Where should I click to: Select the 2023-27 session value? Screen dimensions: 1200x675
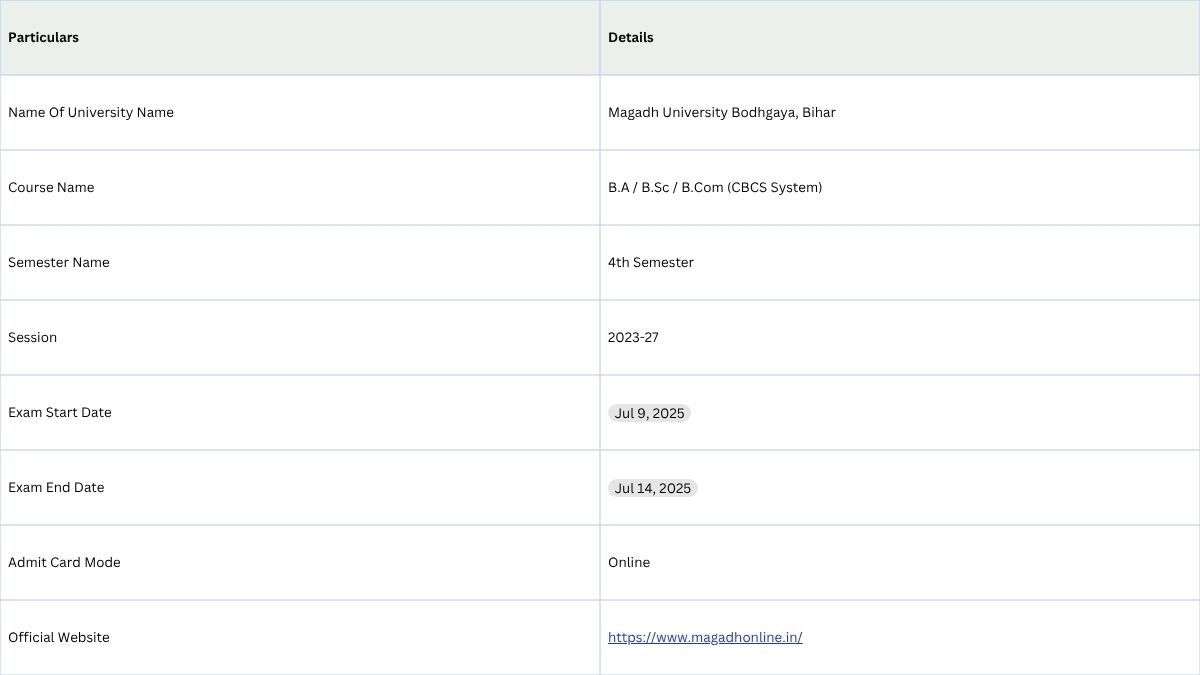633,337
